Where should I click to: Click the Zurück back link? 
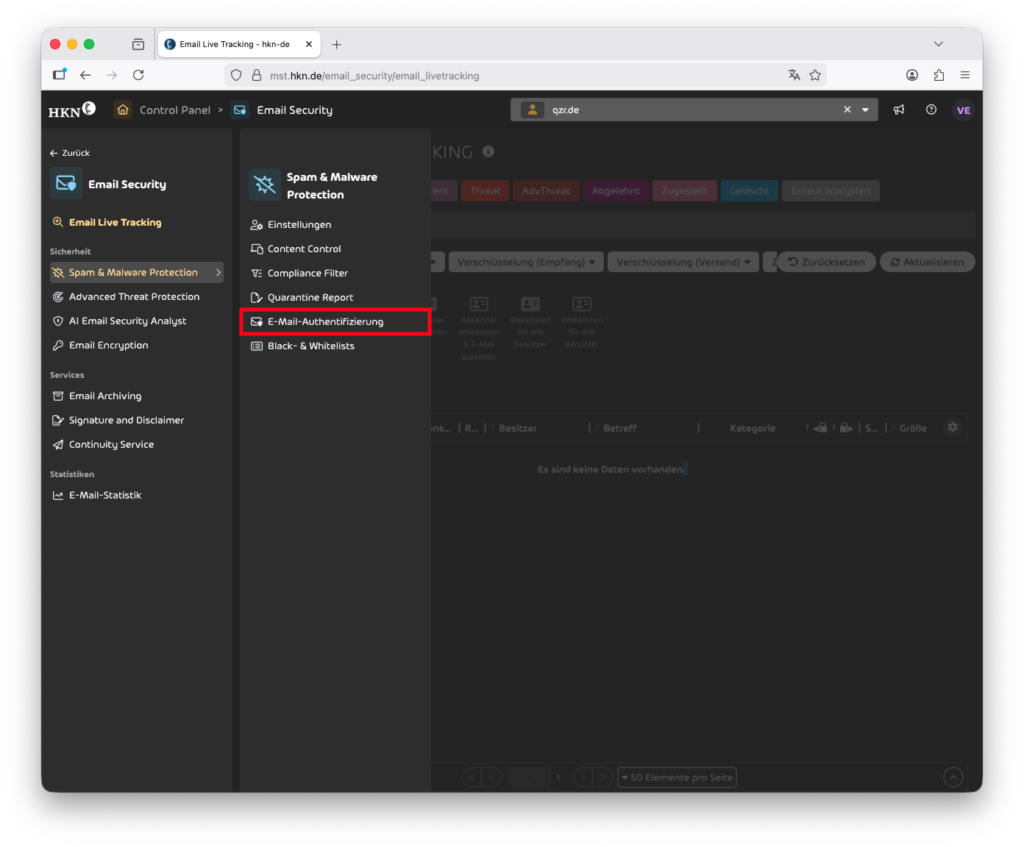[x=70, y=153]
